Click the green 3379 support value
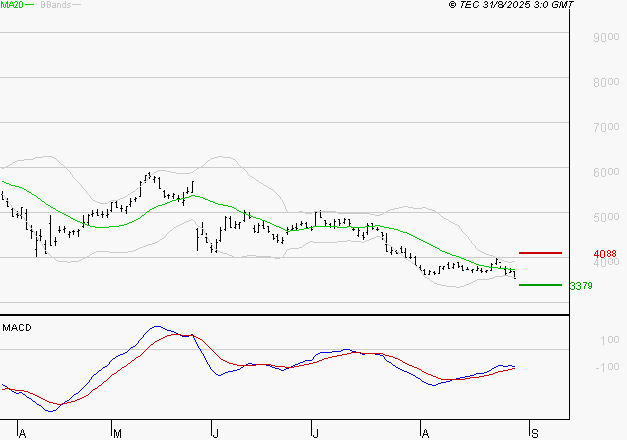The image size is (627, 440). (x=581, y=286)
